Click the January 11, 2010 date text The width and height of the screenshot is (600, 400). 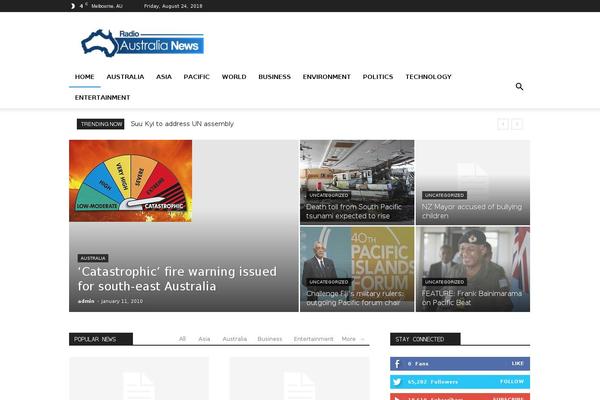(x=122, y=301)
